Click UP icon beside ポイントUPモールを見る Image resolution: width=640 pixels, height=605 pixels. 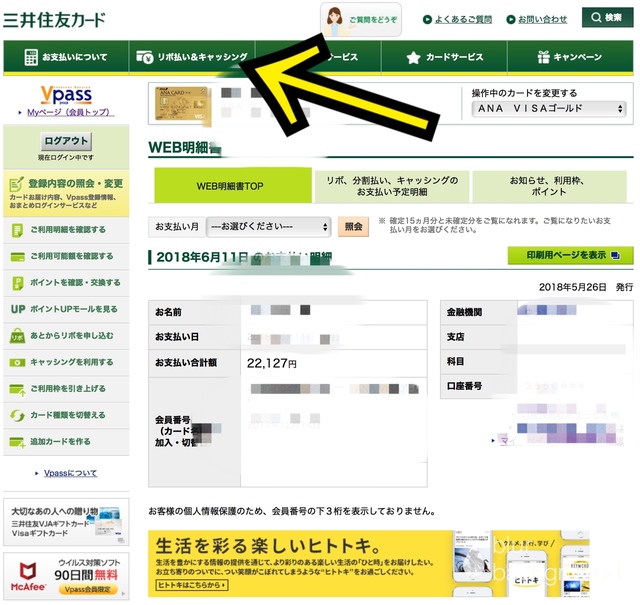tap(18, 309)
